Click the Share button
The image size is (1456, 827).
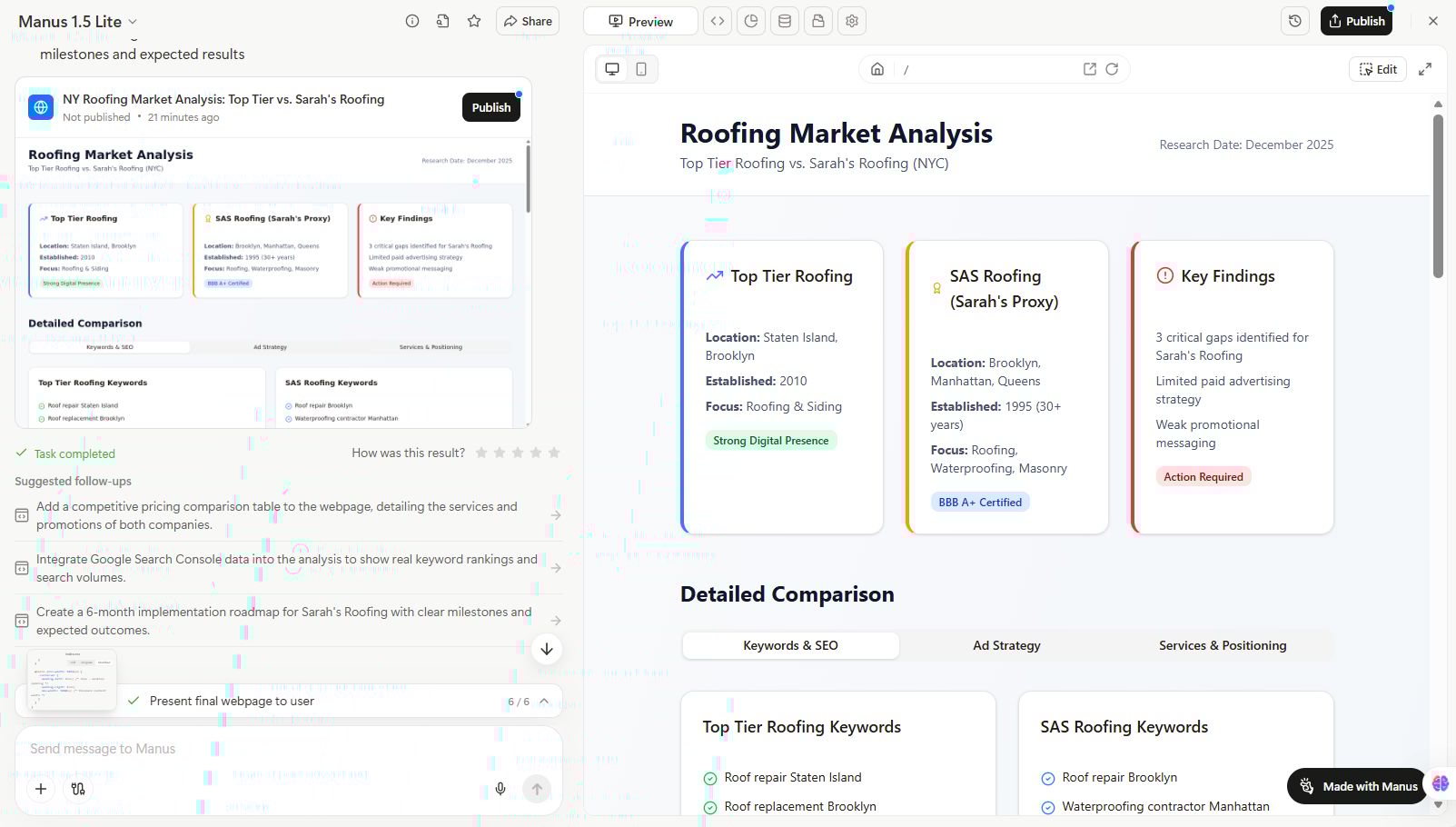click(528, 21)
